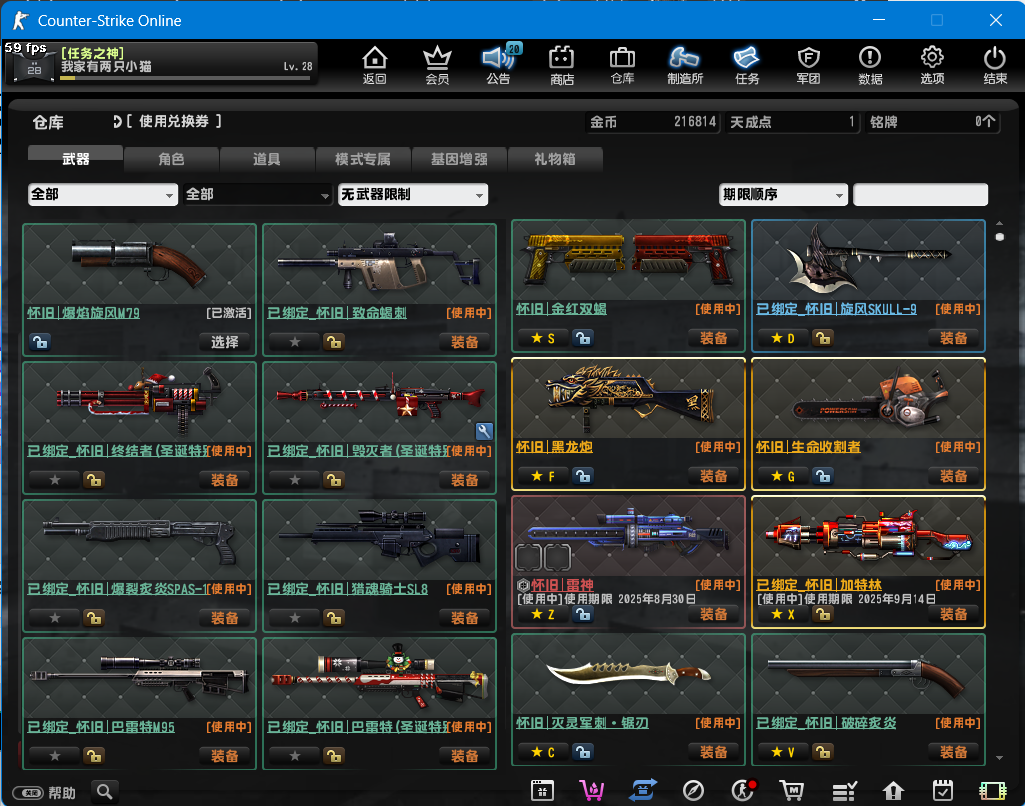Viewport: 1025px width, 806px height.
Task: Open the 任务 missions icon
Action: click(747, 65)
